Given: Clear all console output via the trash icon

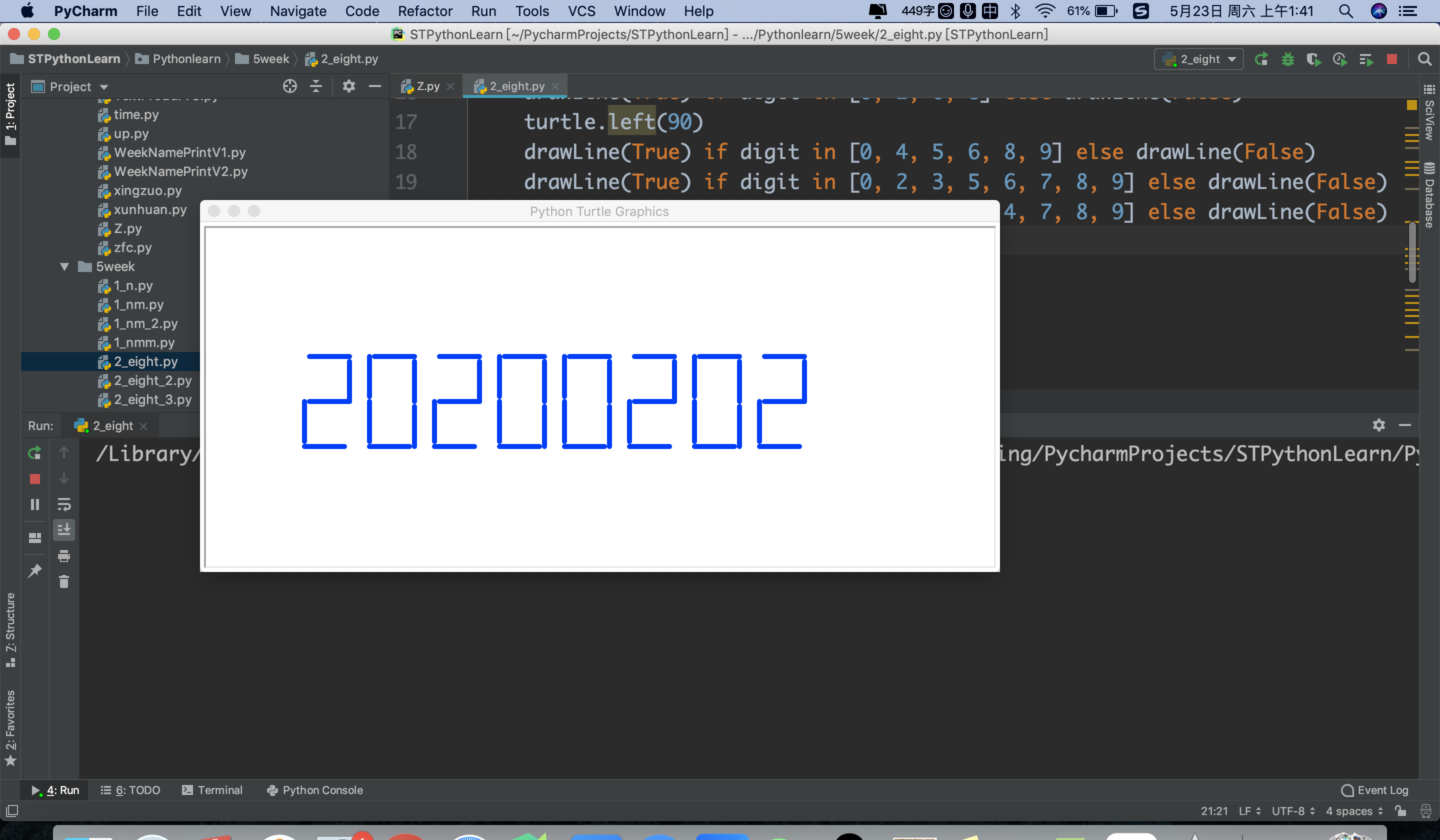Looking at the screenshot, I should pyautogui.click(x=64, y=581).
